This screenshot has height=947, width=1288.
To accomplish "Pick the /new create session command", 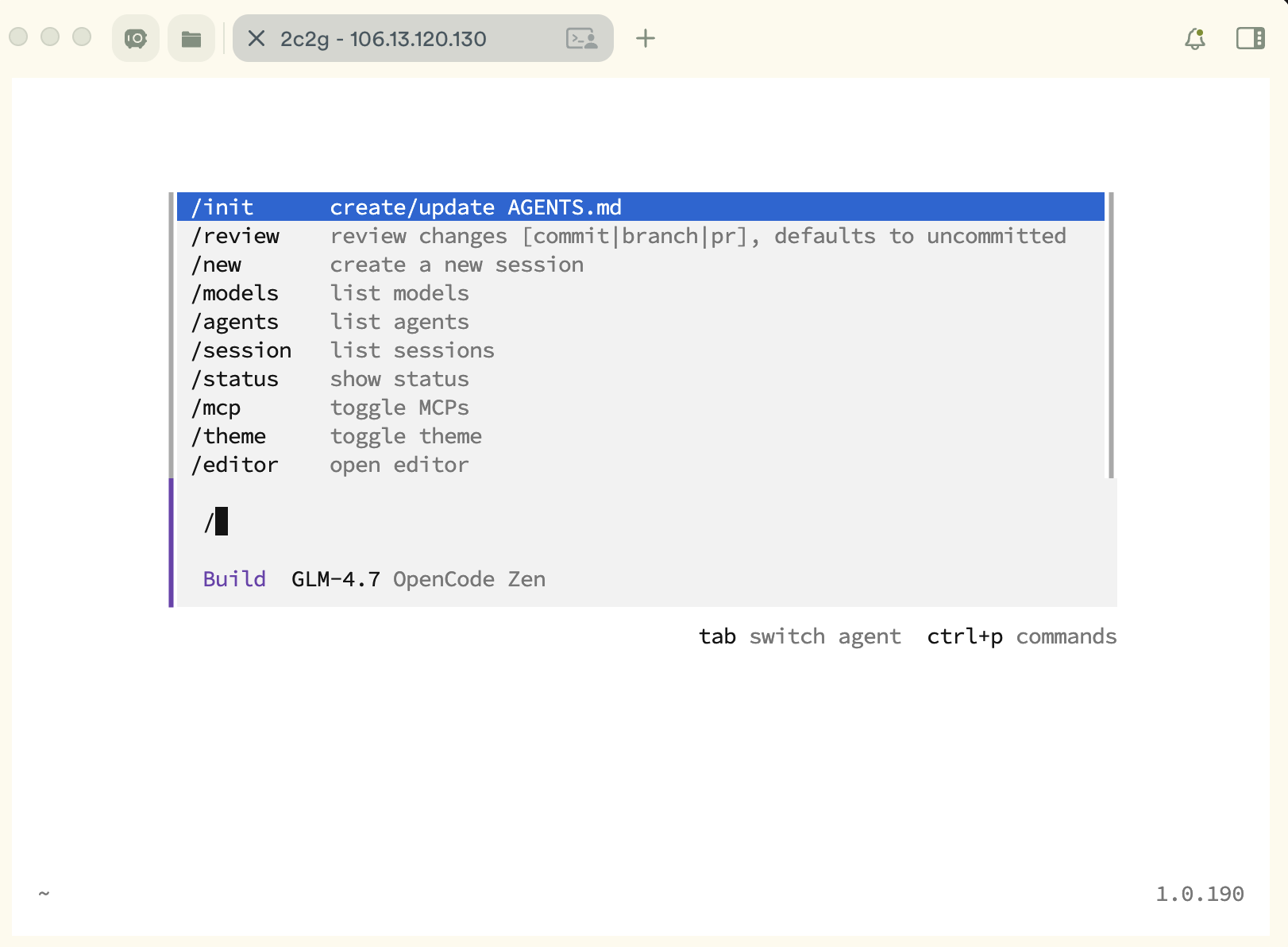I will (216, 265).
